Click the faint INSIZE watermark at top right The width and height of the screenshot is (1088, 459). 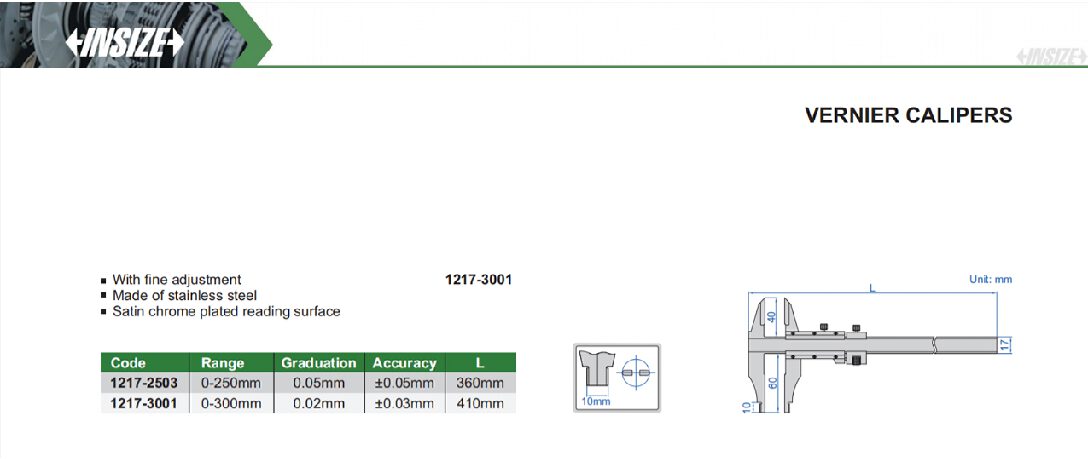click(x=1050, y=56)
